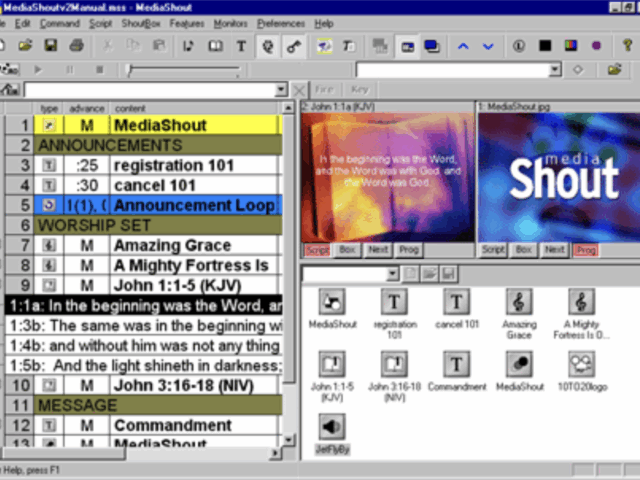
Task: Click the Amazing Grace song icon in ShoutBox
Action: 518,301
